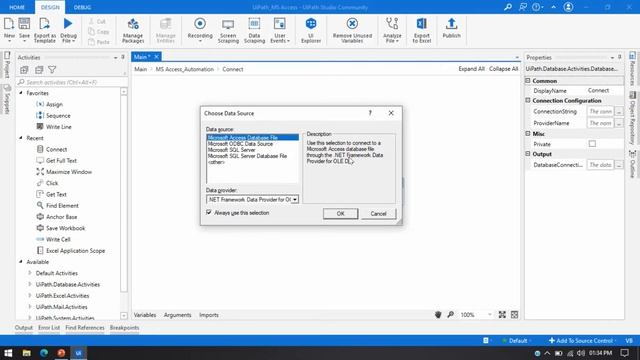Open Data provider dropdown

coord(294,200)
